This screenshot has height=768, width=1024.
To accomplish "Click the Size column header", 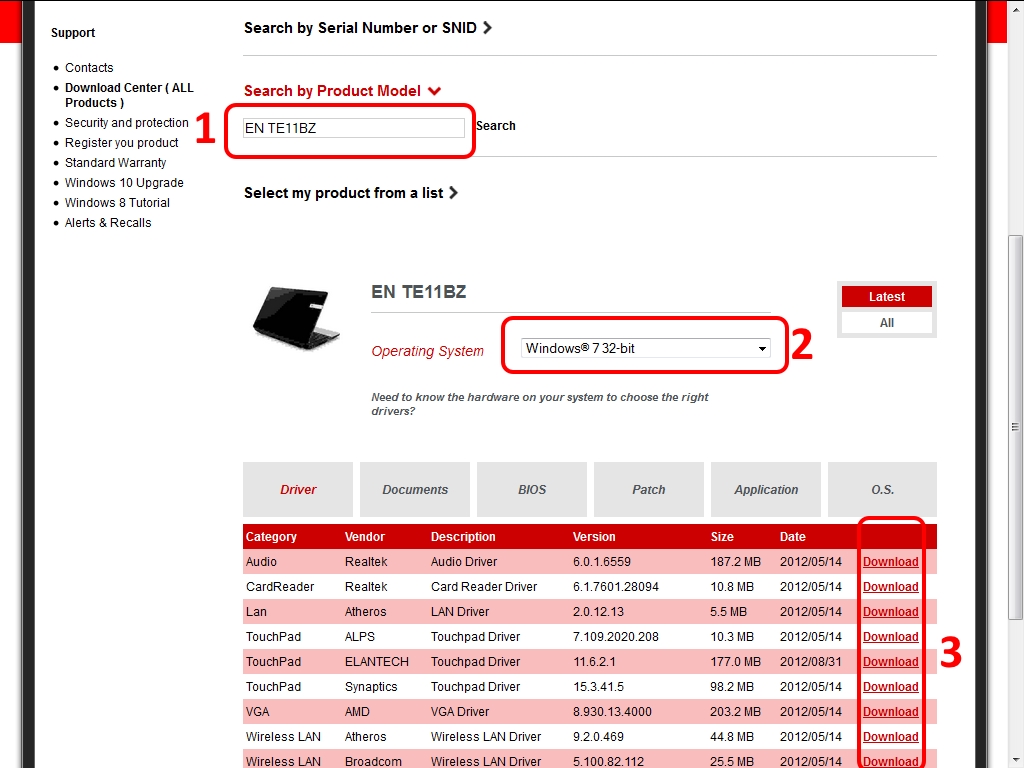I will tap(722, 537).
